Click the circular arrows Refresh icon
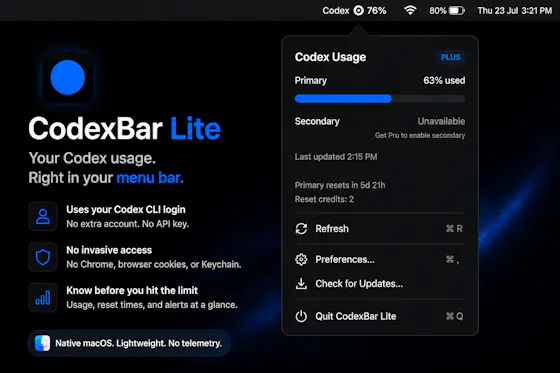The image size is (560, 373). 301,229
